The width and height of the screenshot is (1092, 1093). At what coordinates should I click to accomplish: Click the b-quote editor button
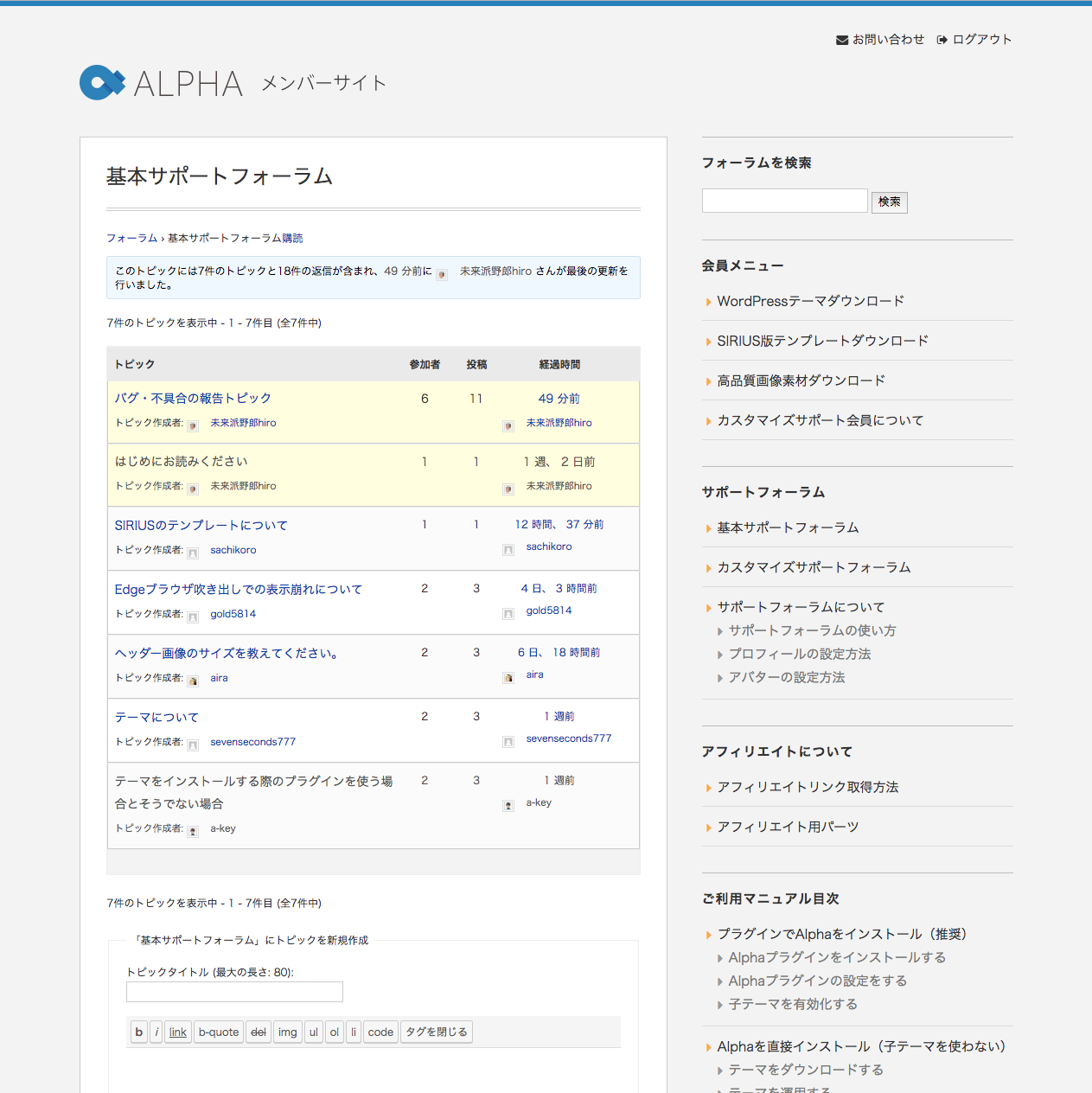pos(219,1032)
